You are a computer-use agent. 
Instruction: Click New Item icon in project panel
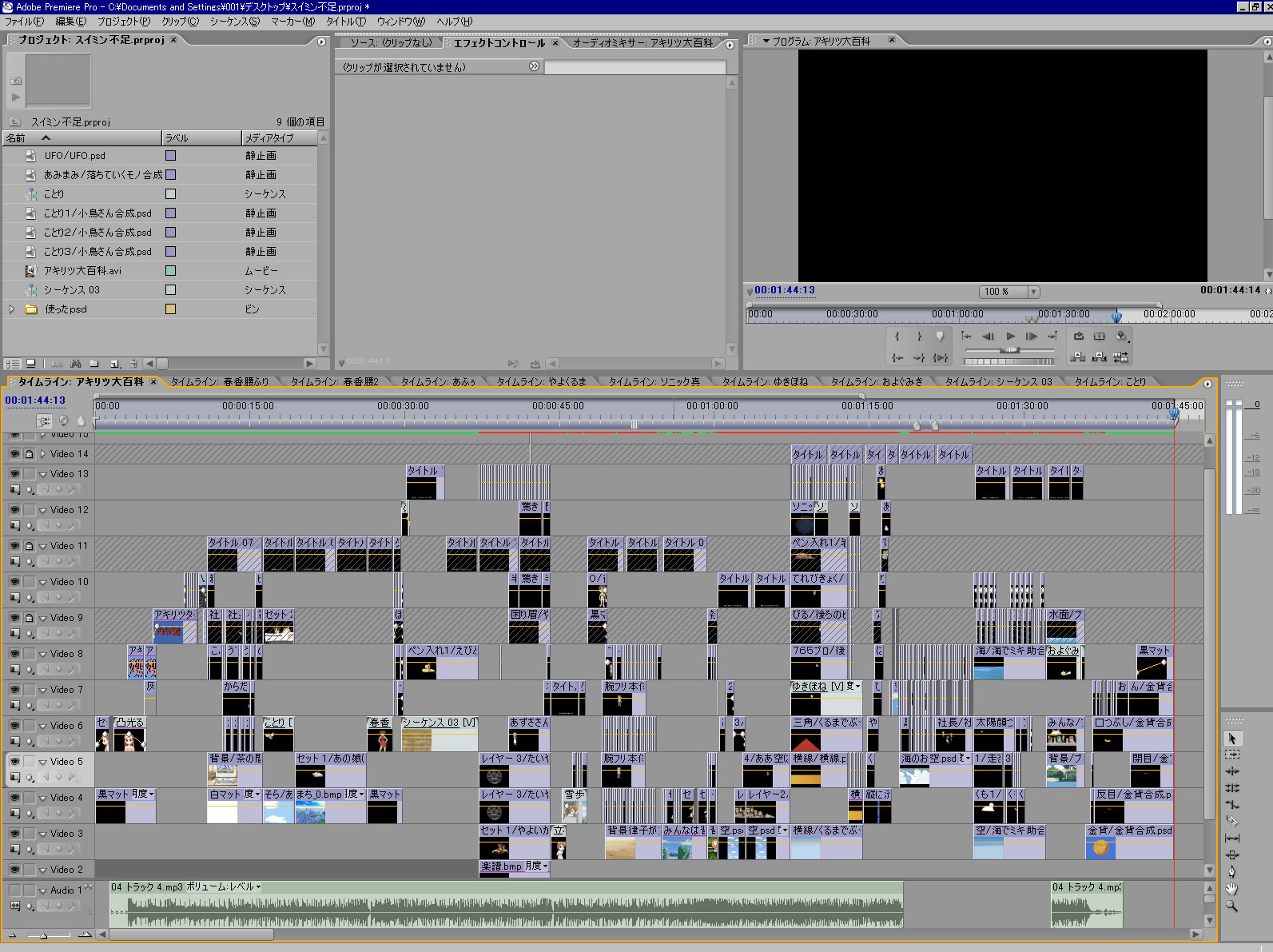point(115,364)
